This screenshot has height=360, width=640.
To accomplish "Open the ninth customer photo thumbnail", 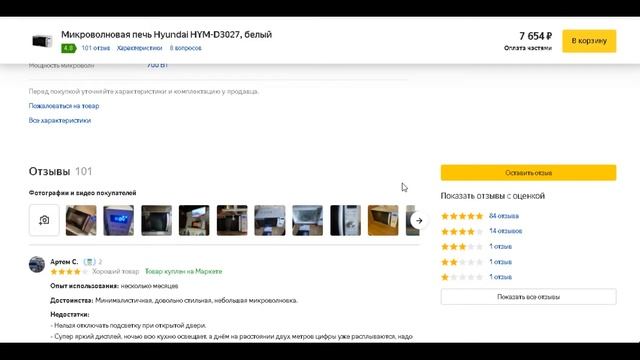I will (x=383, y=220).
